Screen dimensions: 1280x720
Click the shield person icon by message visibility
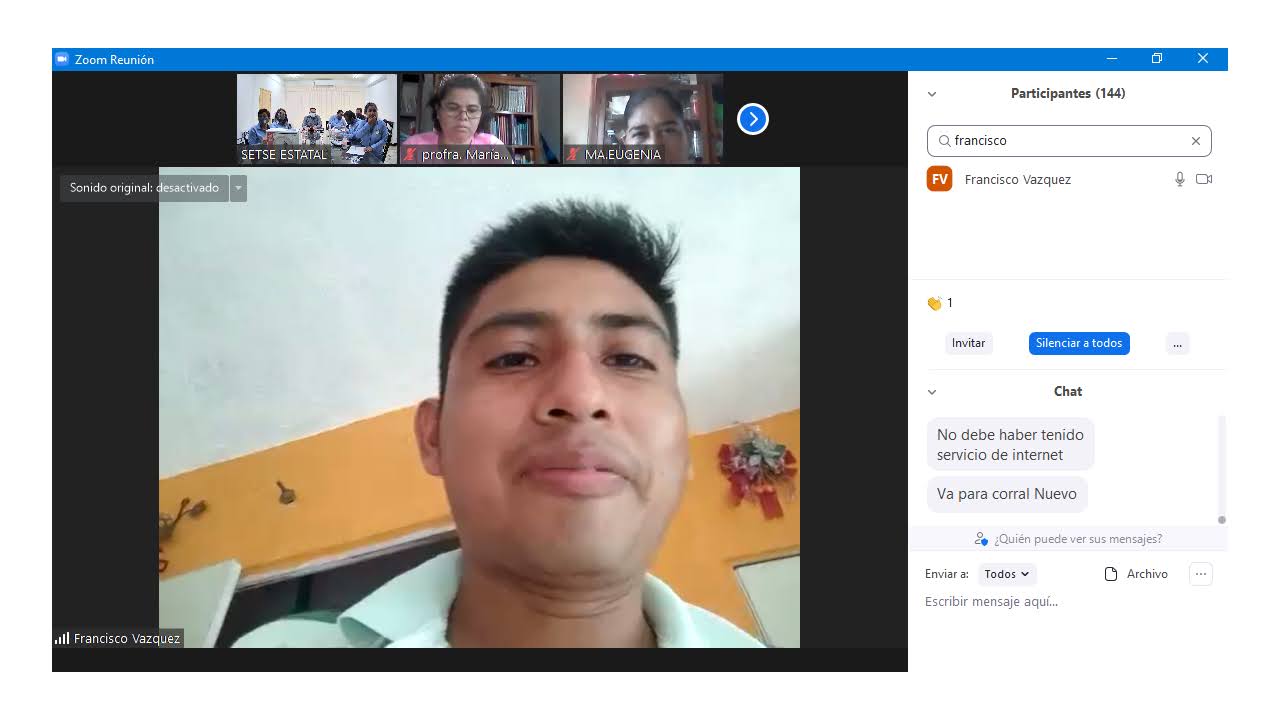(x=981, y=539)
